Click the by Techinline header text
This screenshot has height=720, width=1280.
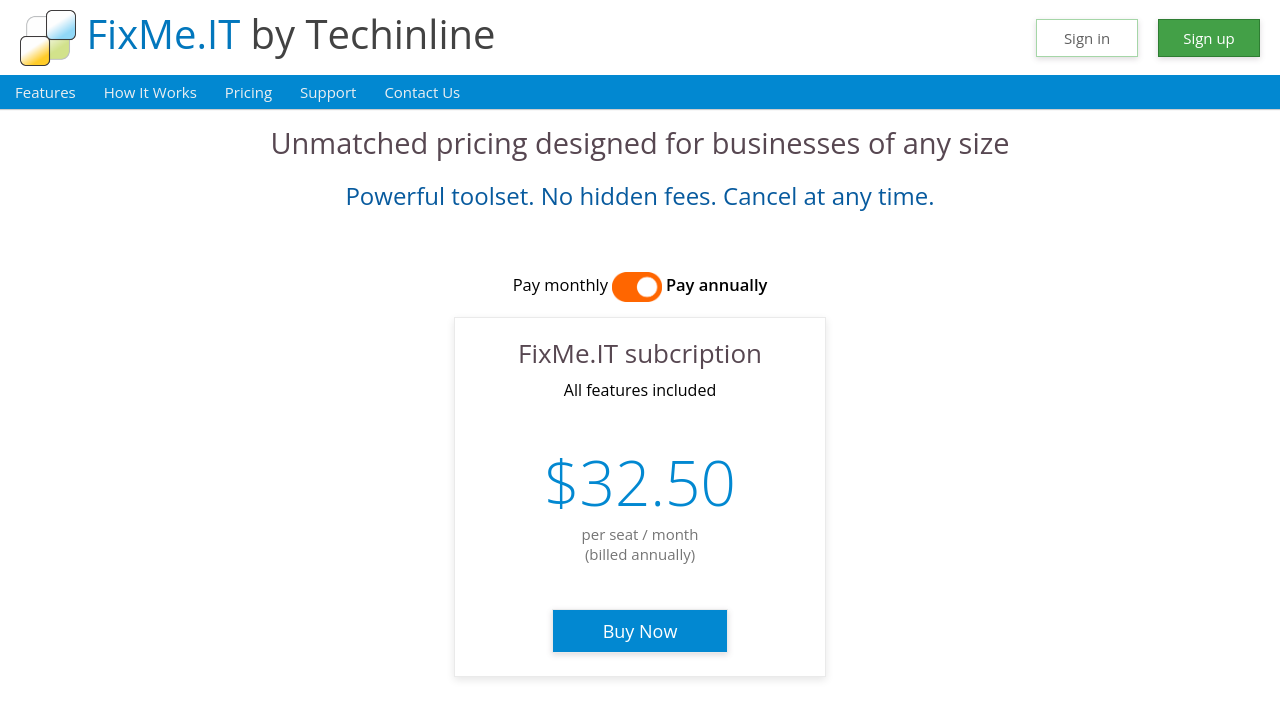pos(372,35)
